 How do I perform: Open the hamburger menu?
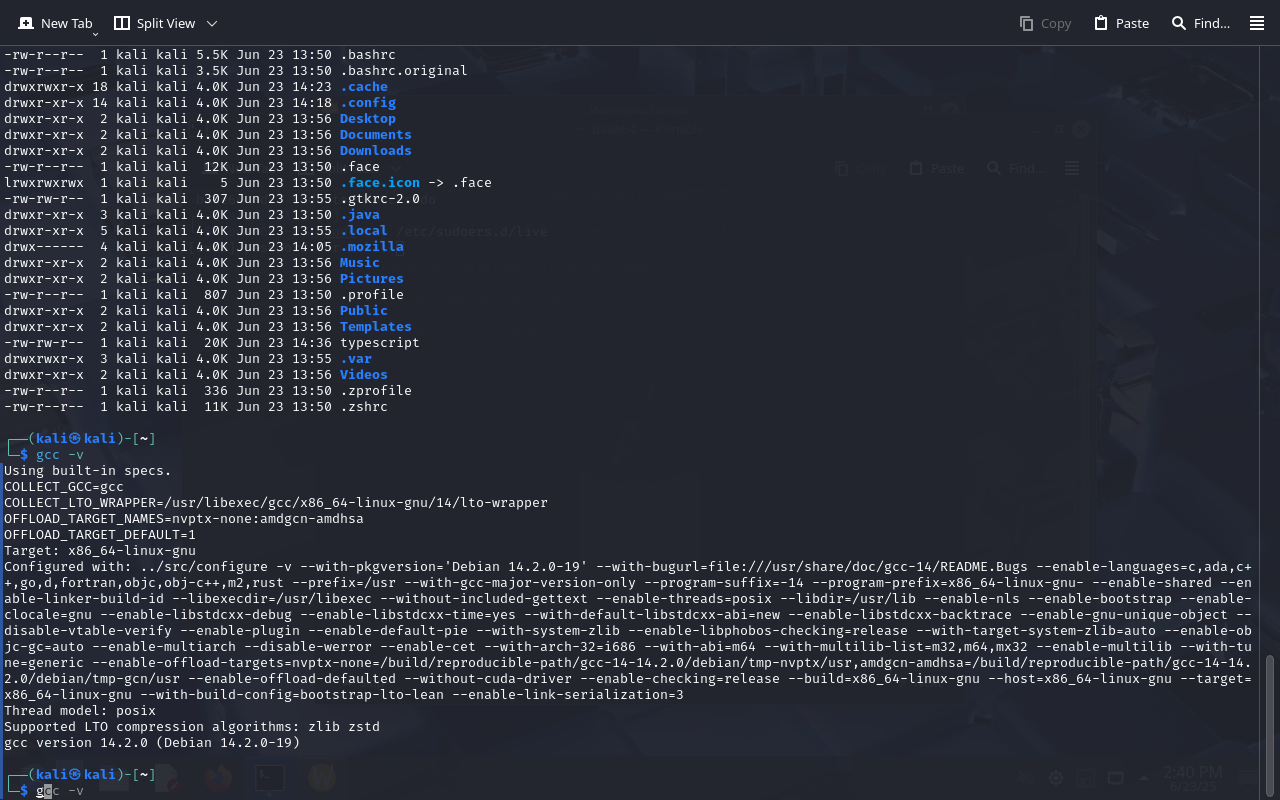click(x=1257, y=23)
